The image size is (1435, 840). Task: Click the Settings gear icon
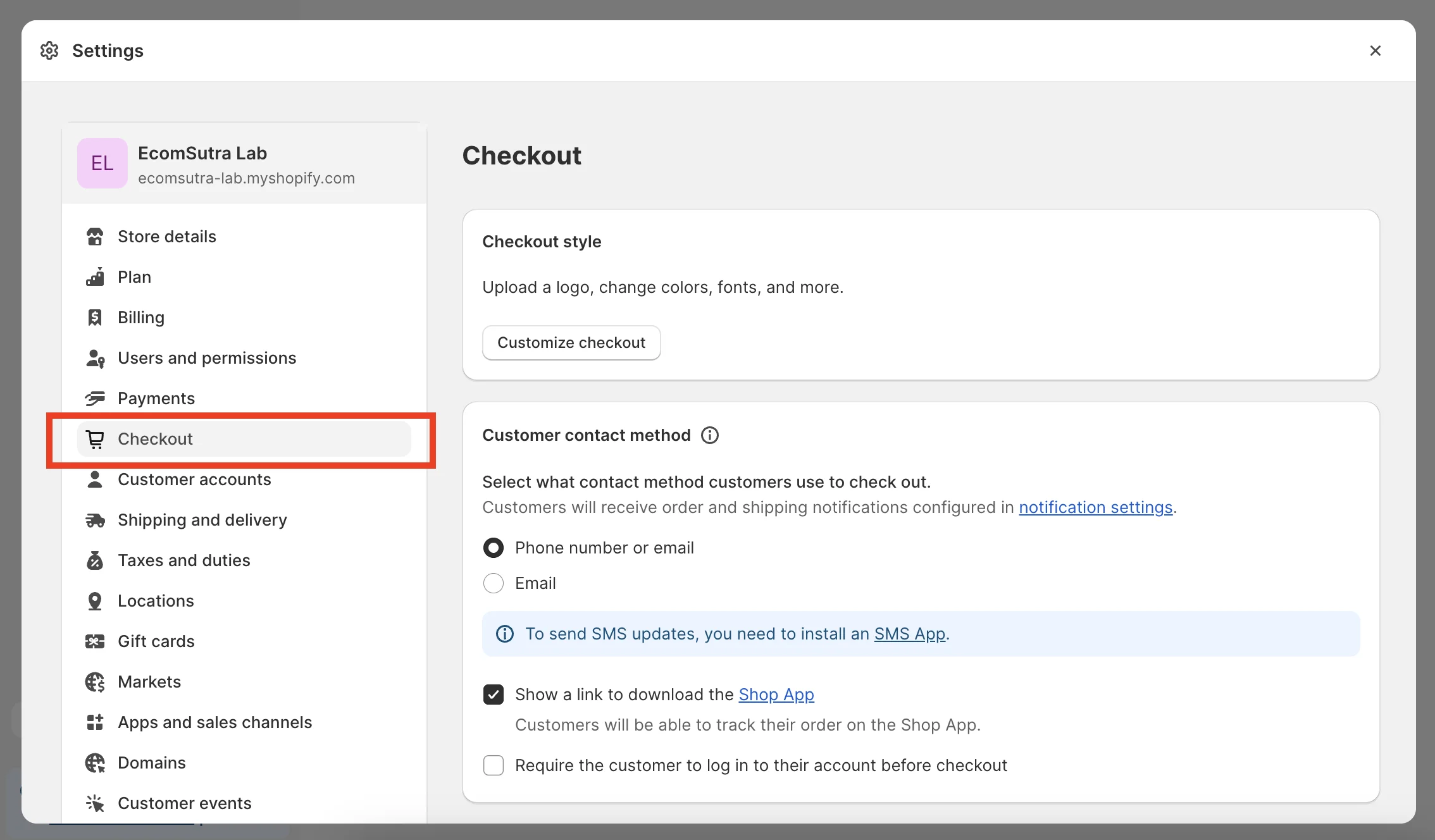(49, 51)
